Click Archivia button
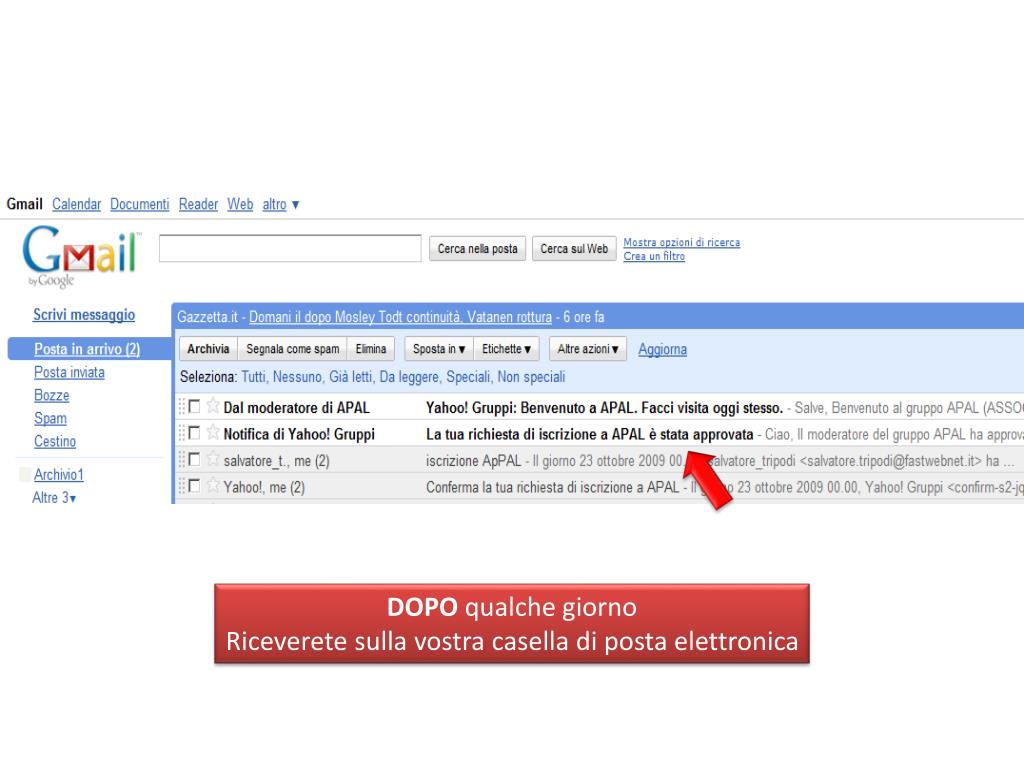Image resolution: width=1024 pixels, height=768 pixels. [208, 349]
